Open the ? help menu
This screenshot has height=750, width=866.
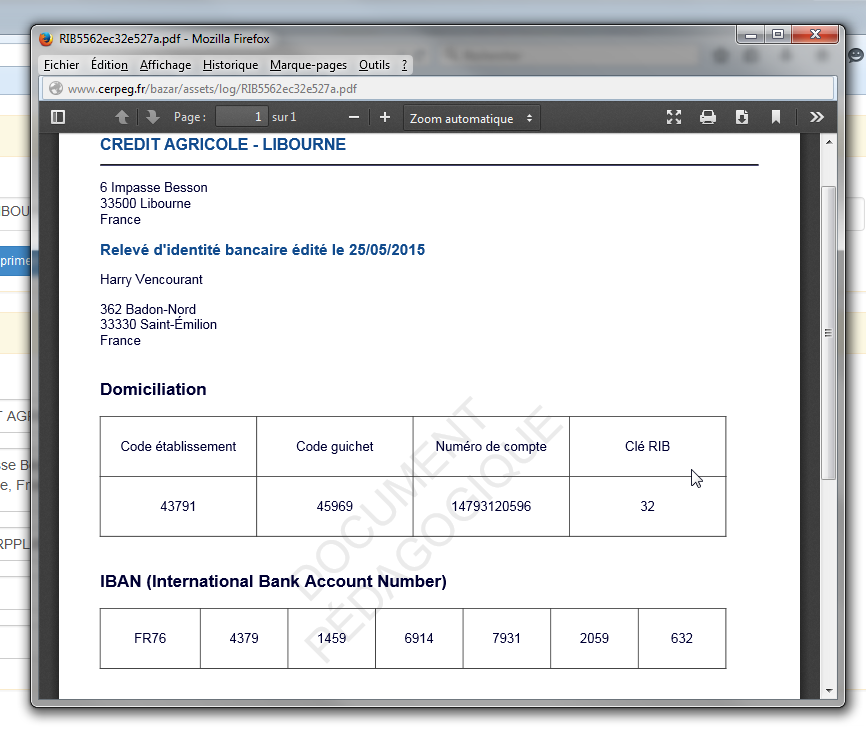404,65
